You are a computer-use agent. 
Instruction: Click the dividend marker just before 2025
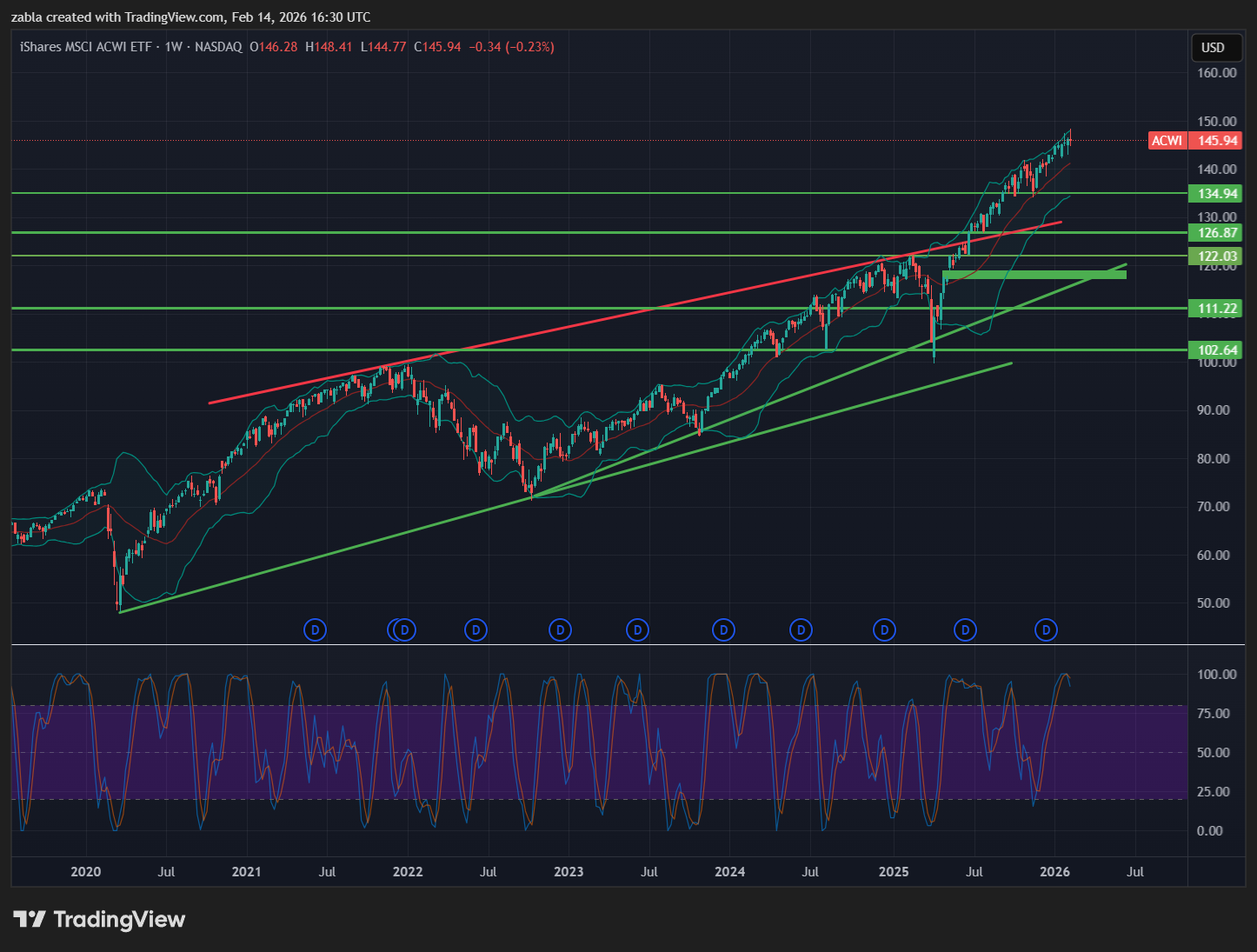[x=884, y=629]
